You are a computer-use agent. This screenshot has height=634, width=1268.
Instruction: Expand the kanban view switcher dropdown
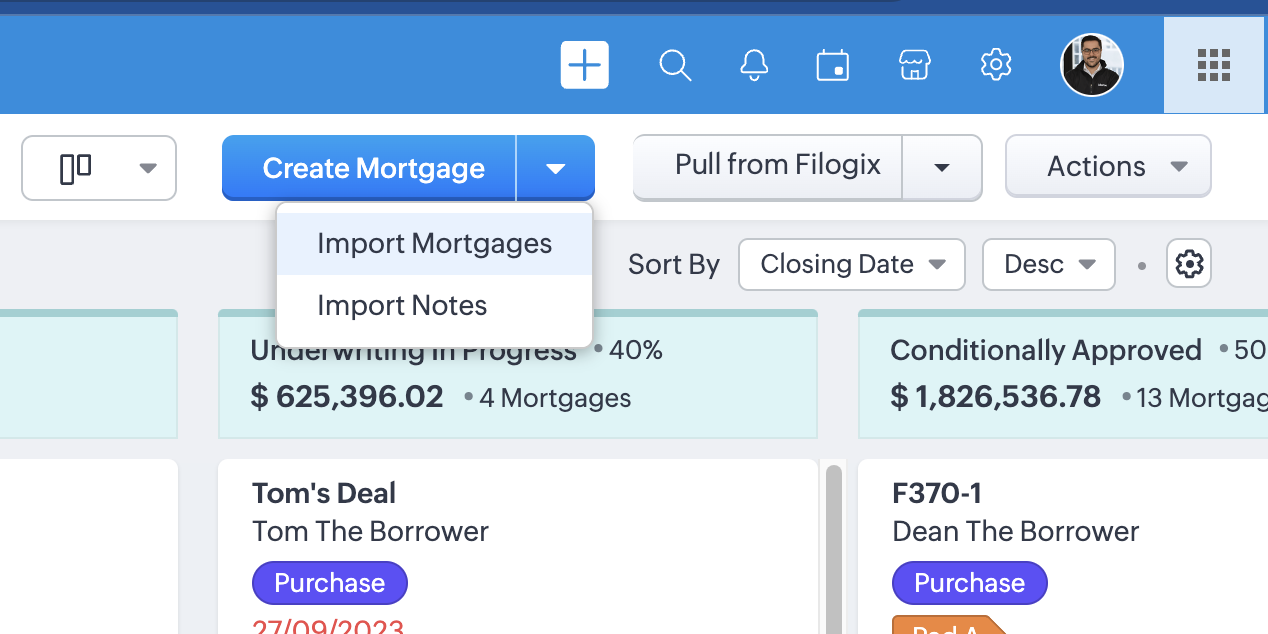click(99, 168)
